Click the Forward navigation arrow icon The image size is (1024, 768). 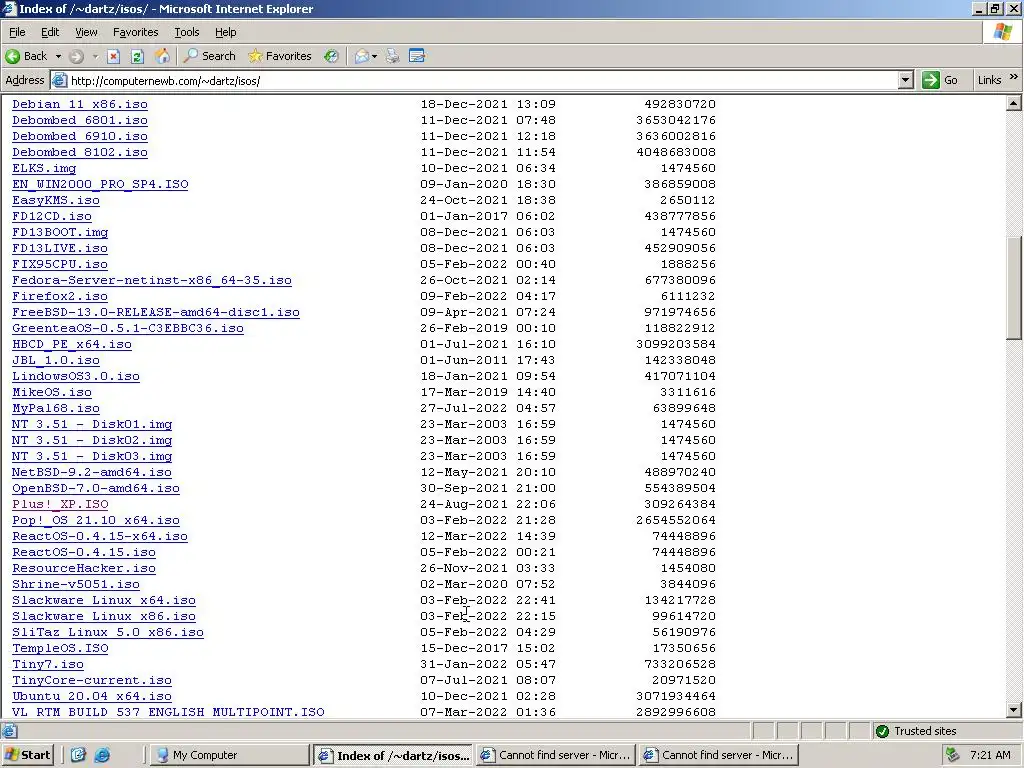pyautogui.click(x=76, y=56)
